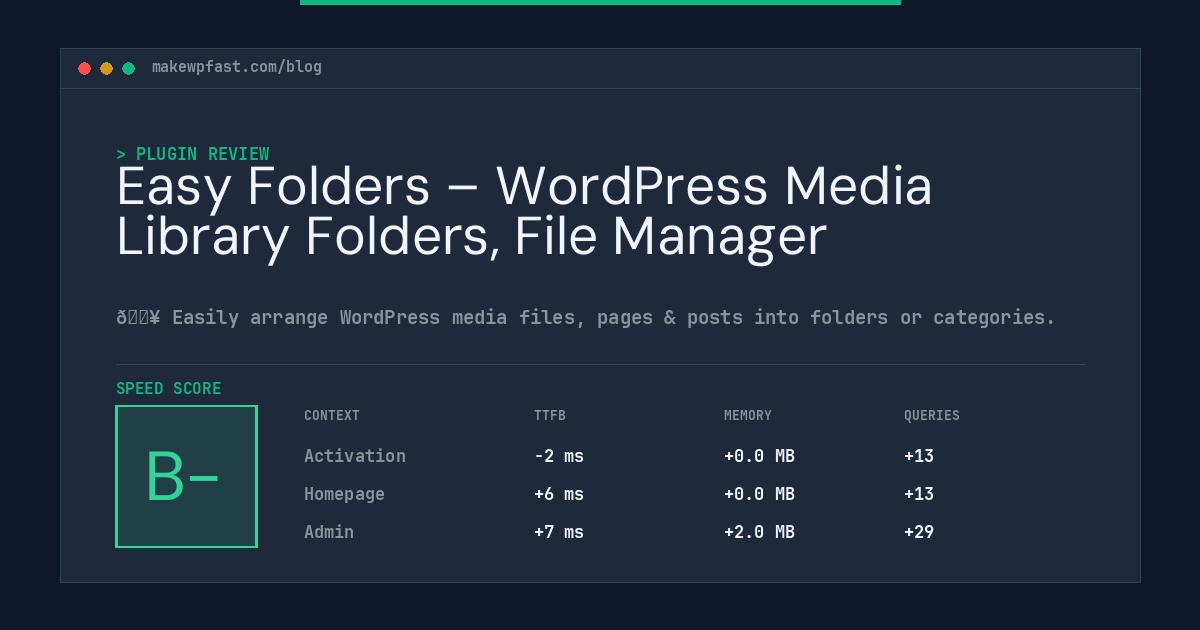
Task: Click the MEMORY column header
Action: pos(748,416)
